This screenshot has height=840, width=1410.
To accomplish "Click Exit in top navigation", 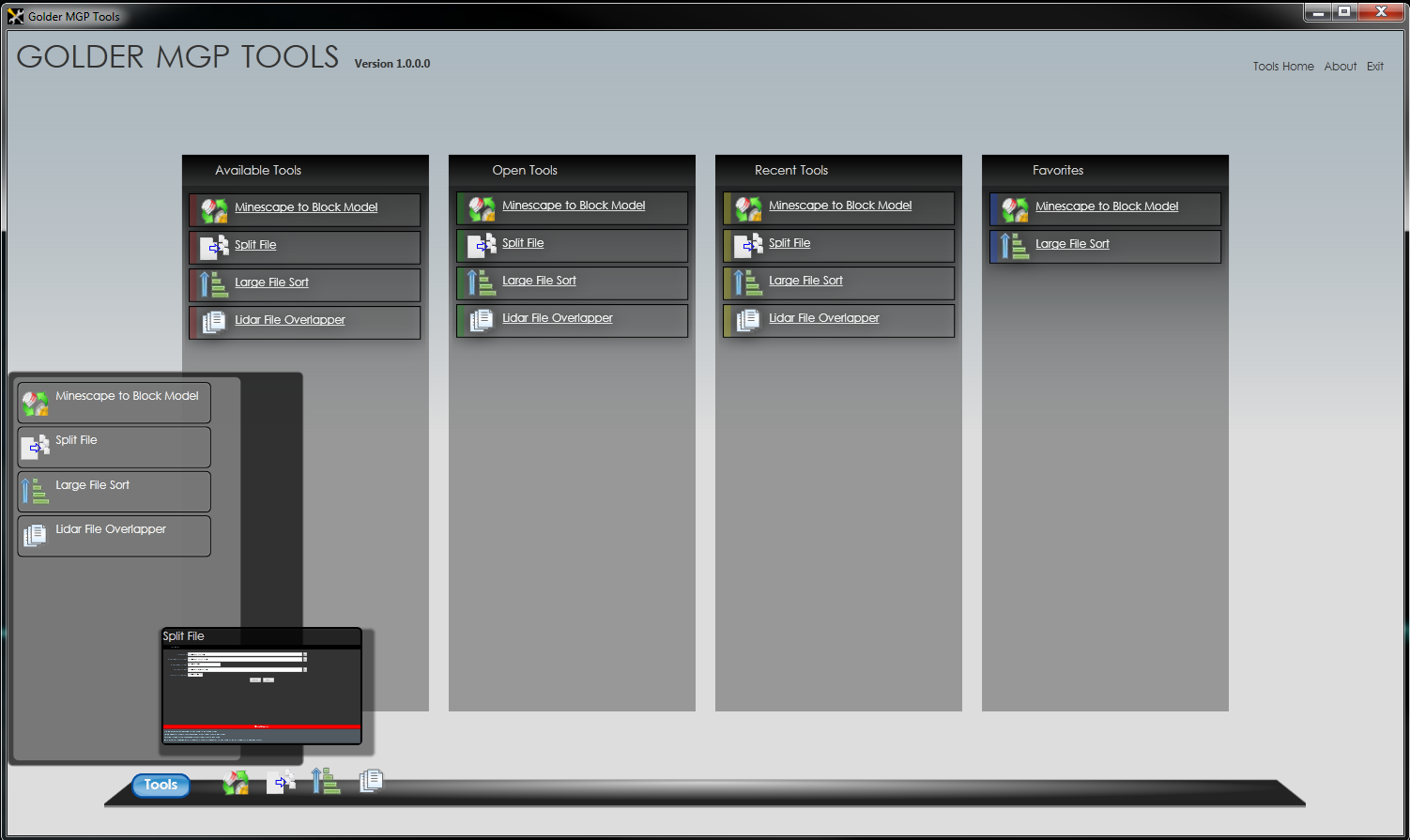I will [x=1375, y=67].
